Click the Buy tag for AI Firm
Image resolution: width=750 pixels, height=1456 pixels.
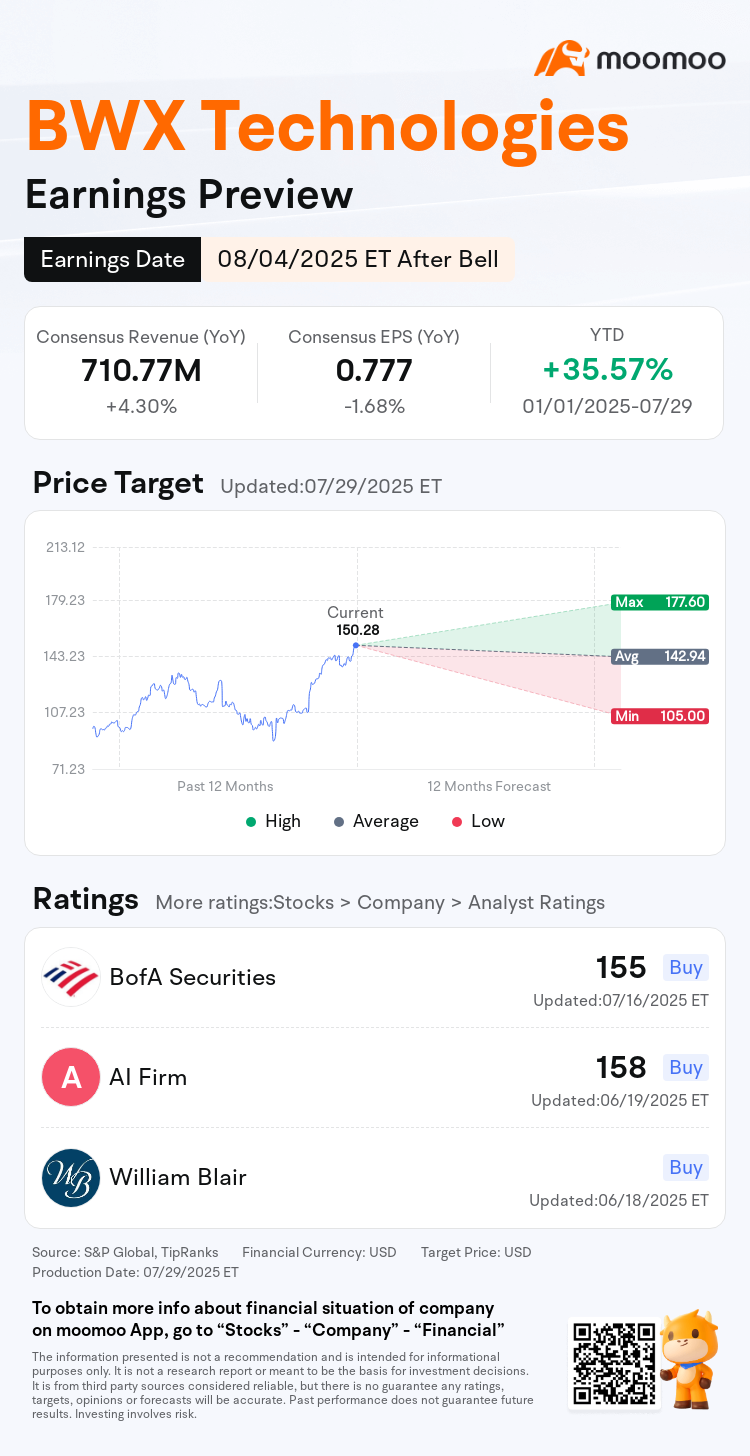pyautogui.click(x=685, y=1067)
